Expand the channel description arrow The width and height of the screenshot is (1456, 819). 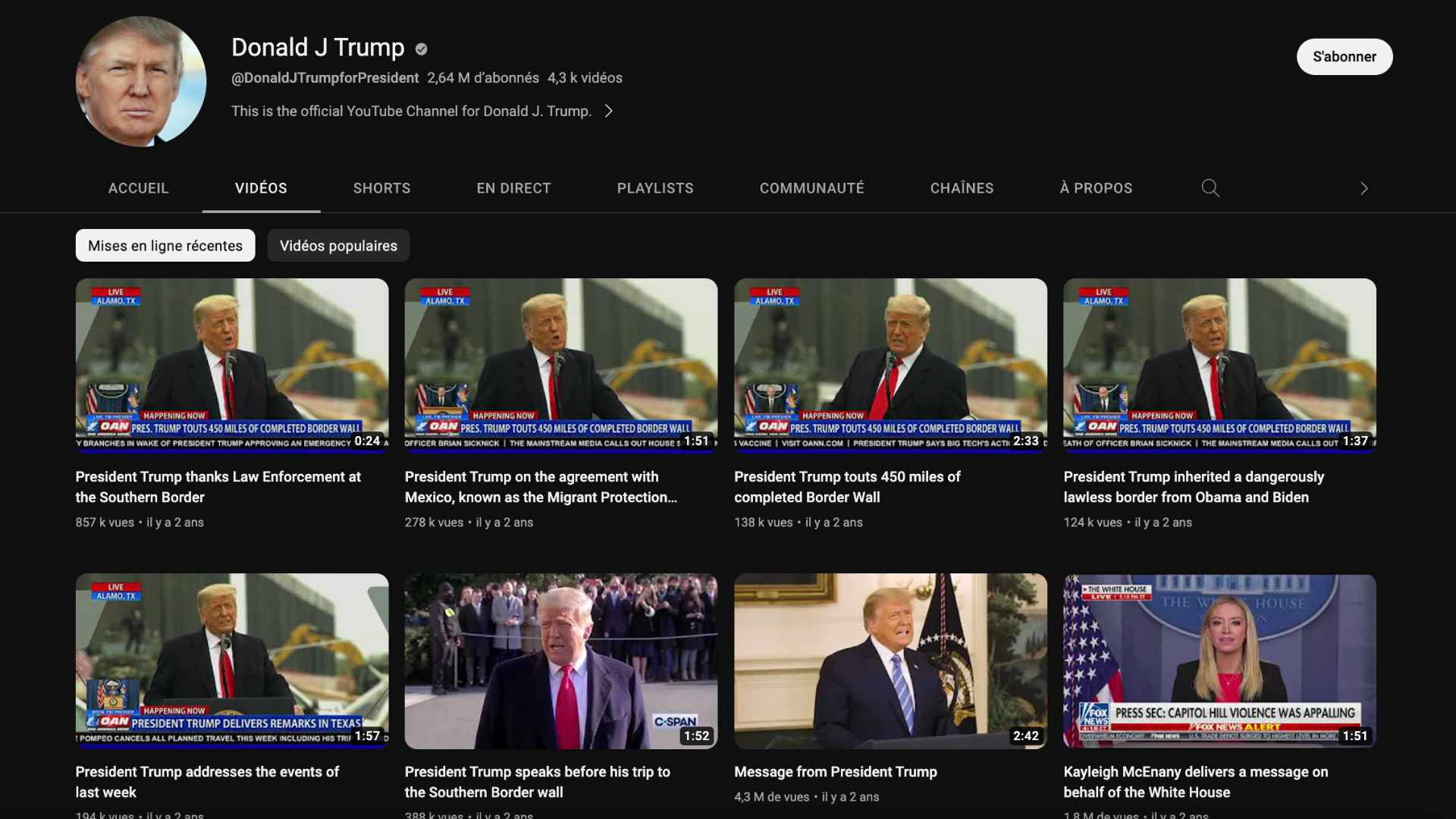click(608, 111)
